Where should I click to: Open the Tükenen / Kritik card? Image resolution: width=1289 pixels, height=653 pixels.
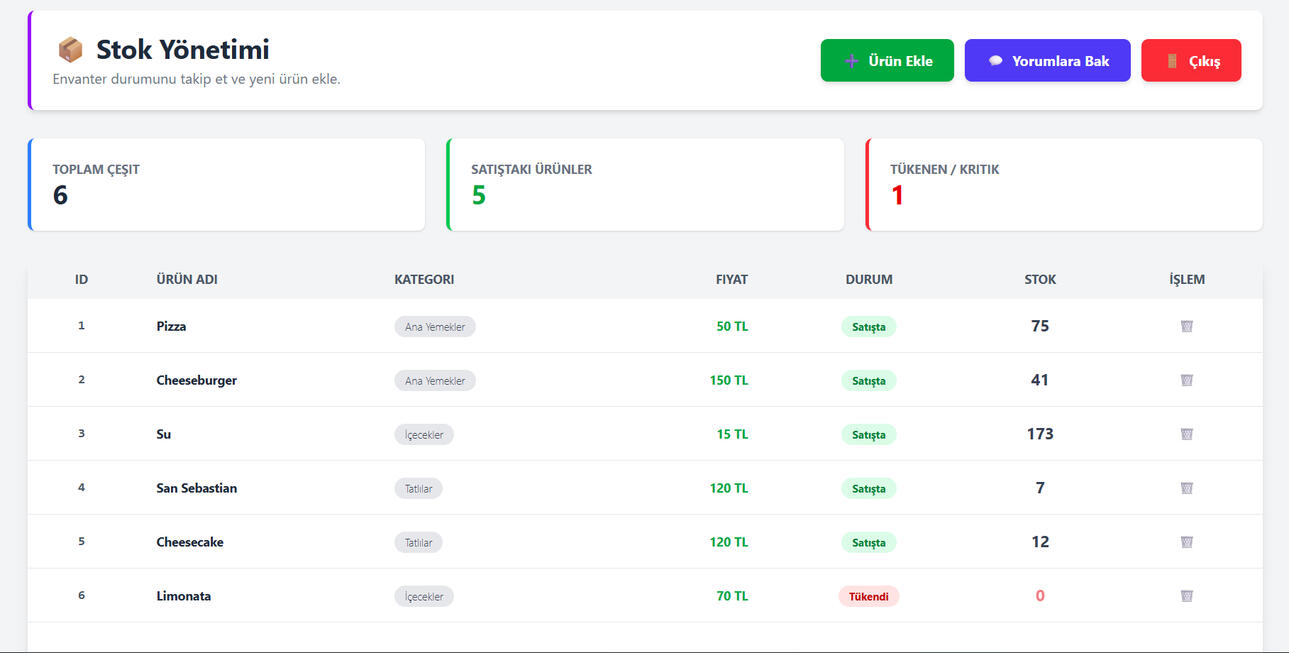coord(1063,185)
